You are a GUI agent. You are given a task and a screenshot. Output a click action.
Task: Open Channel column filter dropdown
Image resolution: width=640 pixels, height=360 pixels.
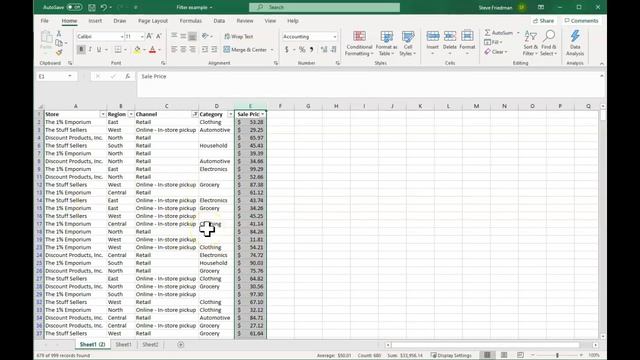pos(195,114)
